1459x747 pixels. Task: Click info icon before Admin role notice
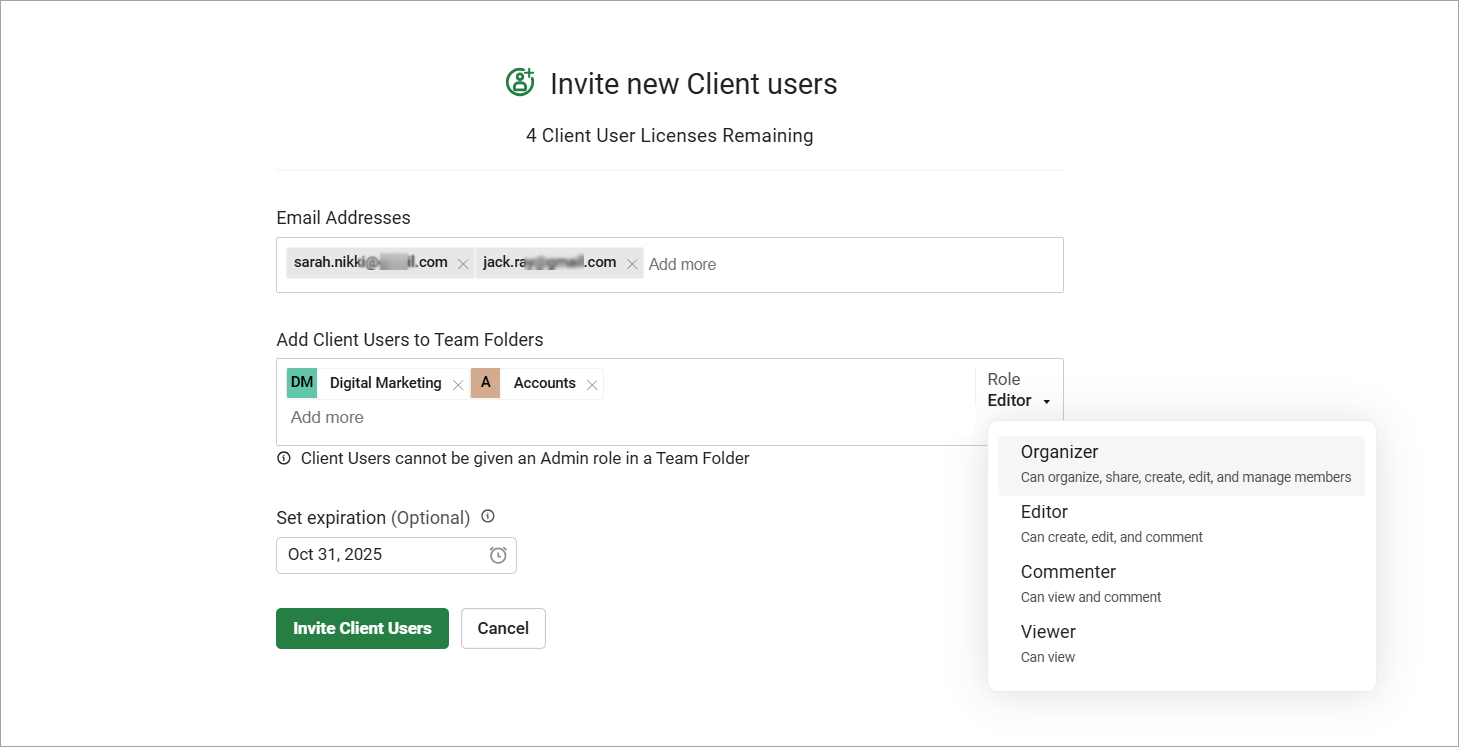(284, 459)
